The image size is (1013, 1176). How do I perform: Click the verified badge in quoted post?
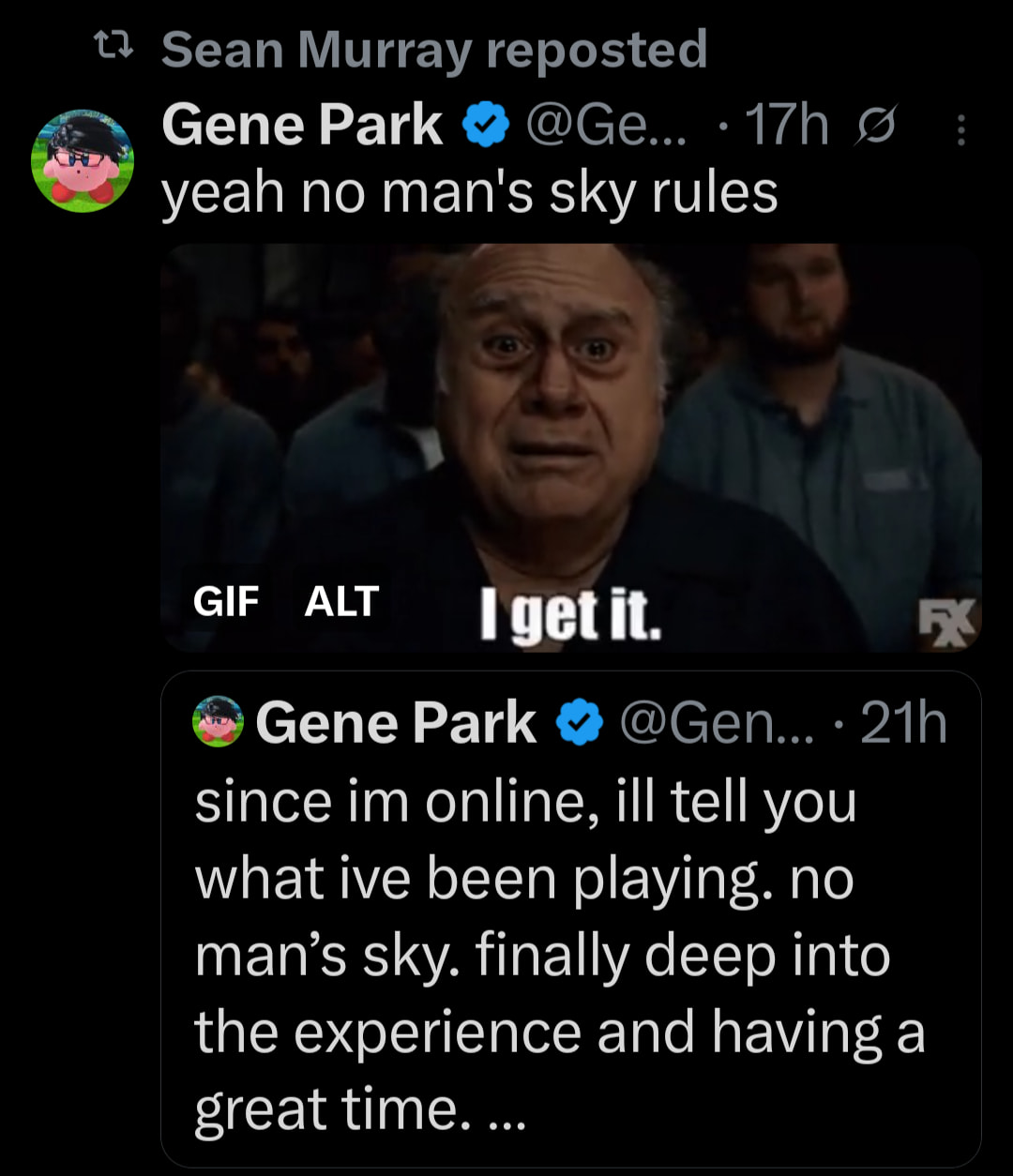579,725
